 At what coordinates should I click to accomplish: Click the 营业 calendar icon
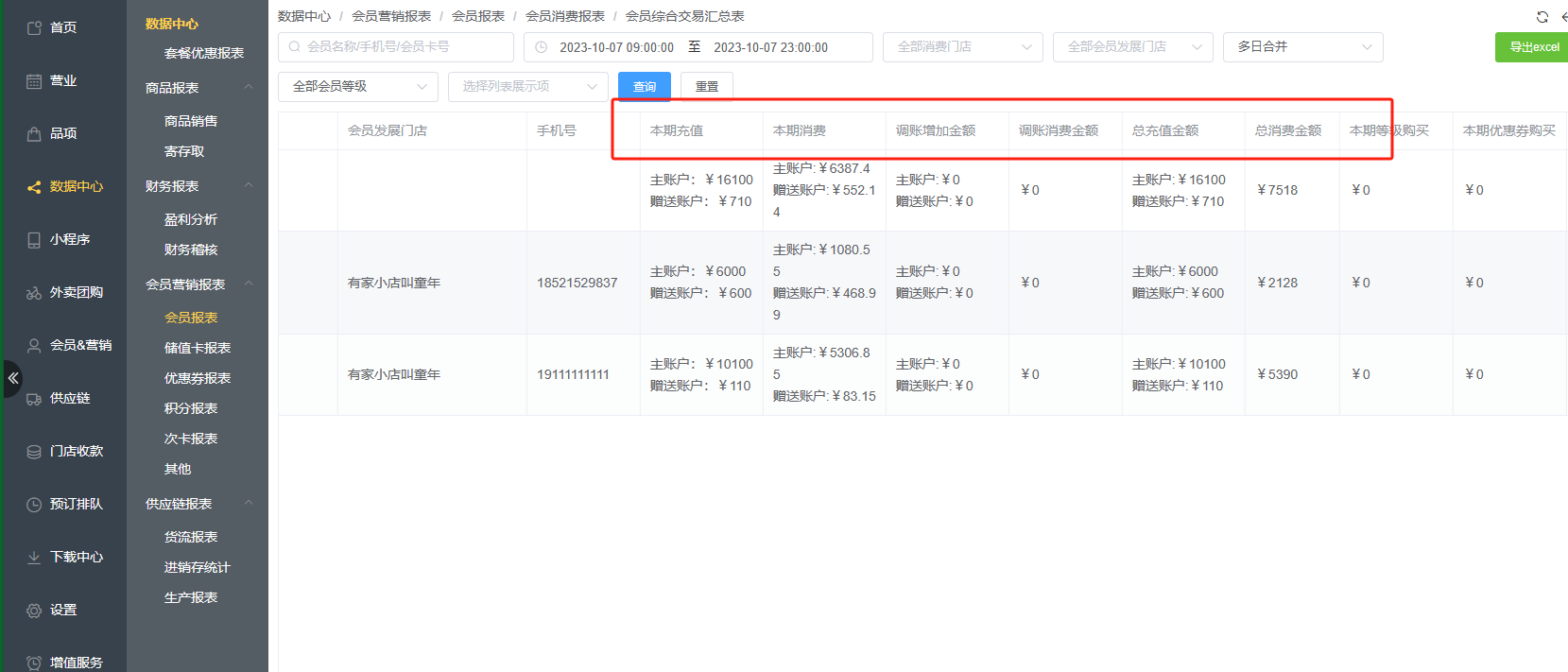tap(34, 81)
